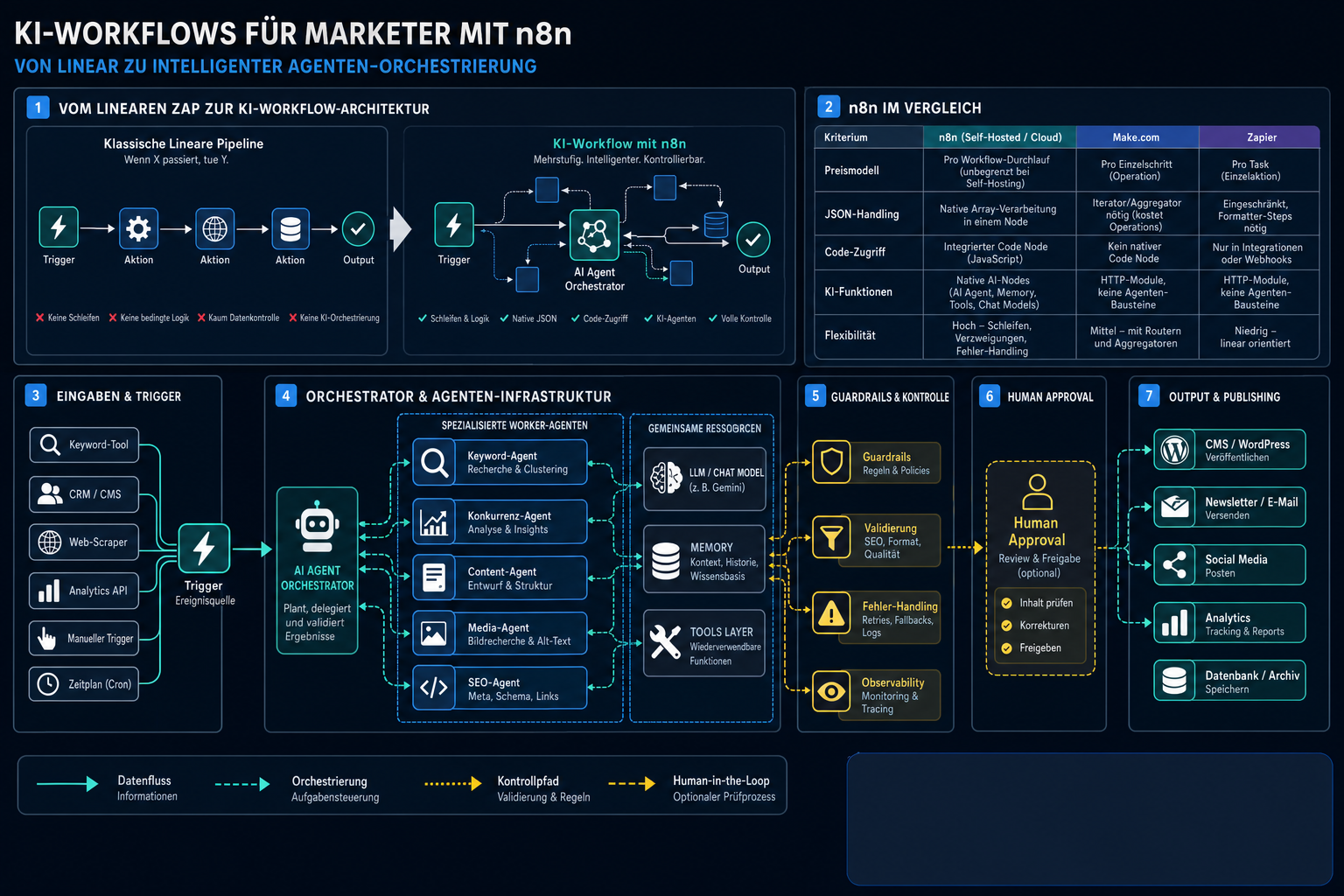
Task: Click the 'Volle Kontrolle' green check label
Action: point(740,318)
